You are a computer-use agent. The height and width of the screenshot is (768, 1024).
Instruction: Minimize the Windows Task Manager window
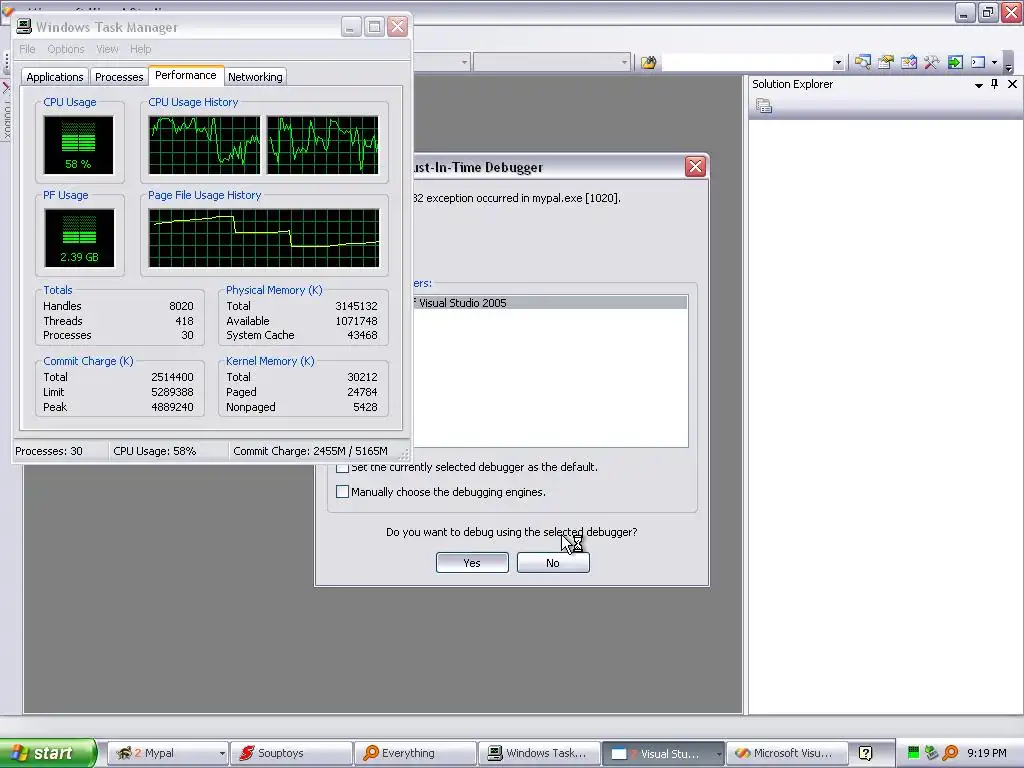[351, 27]
